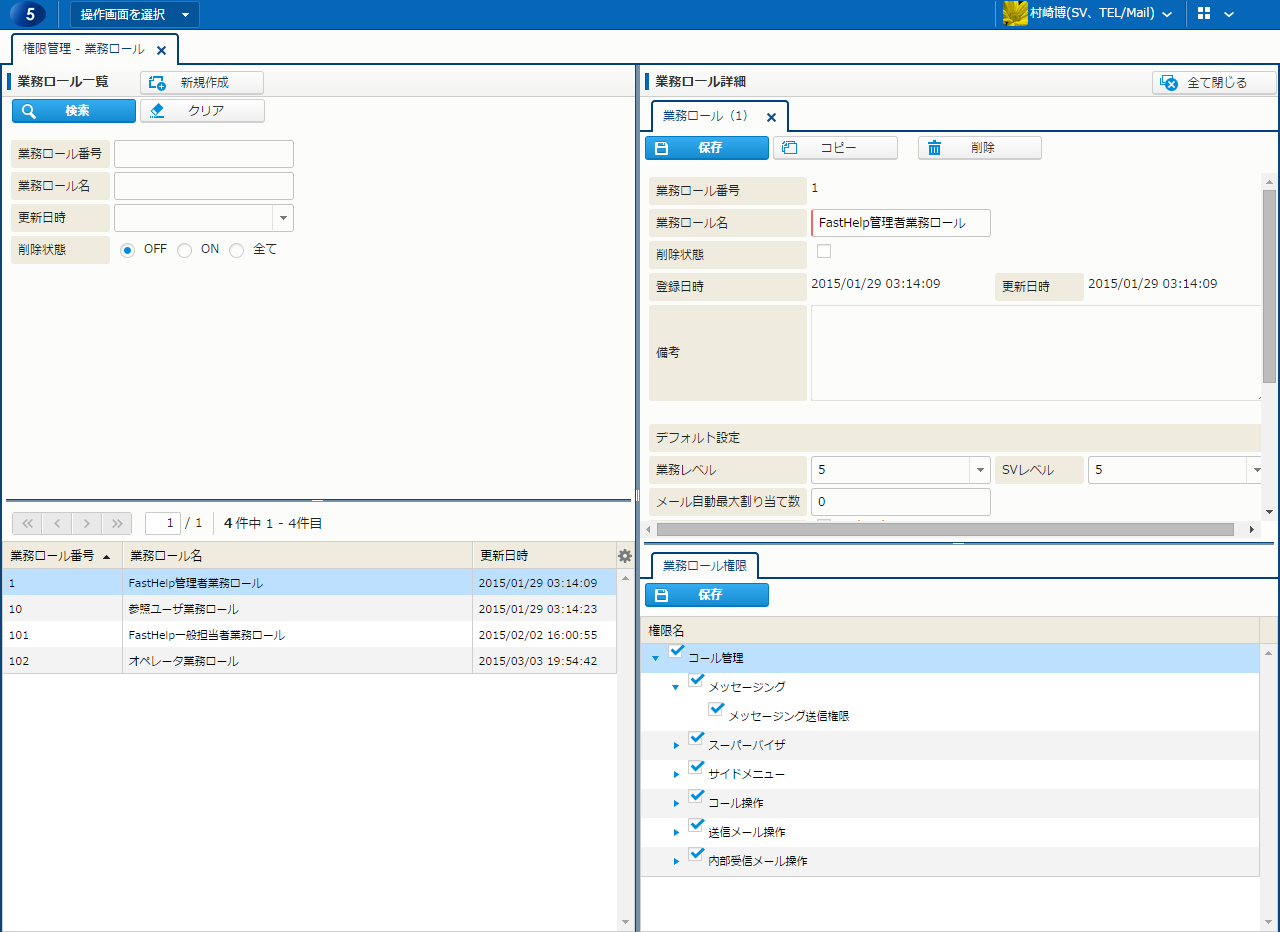Click the コピー button in role detail
Screen dimensions: 1280x932
[x=835, y=148]
